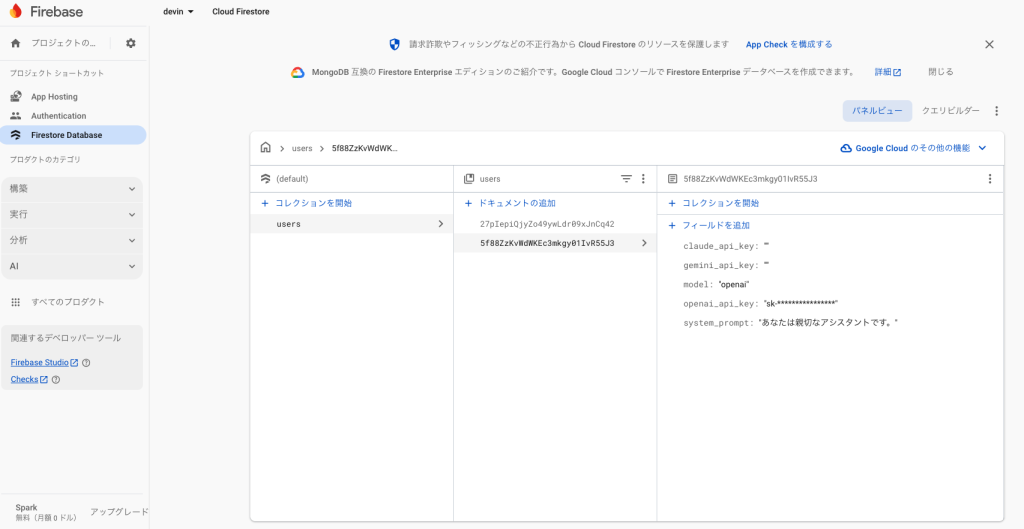This screenshot has height=529, width=1024.
Task: Click the project settings gear icon
Action: pyautogui.click(x=131, y=43)
